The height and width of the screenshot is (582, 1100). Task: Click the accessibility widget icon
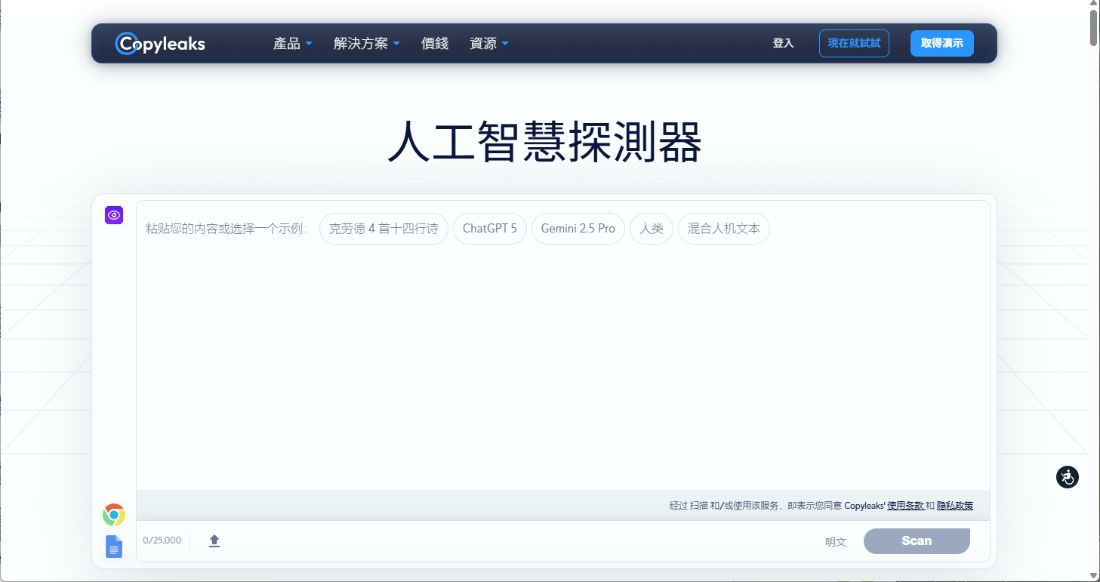(1067, 477)
